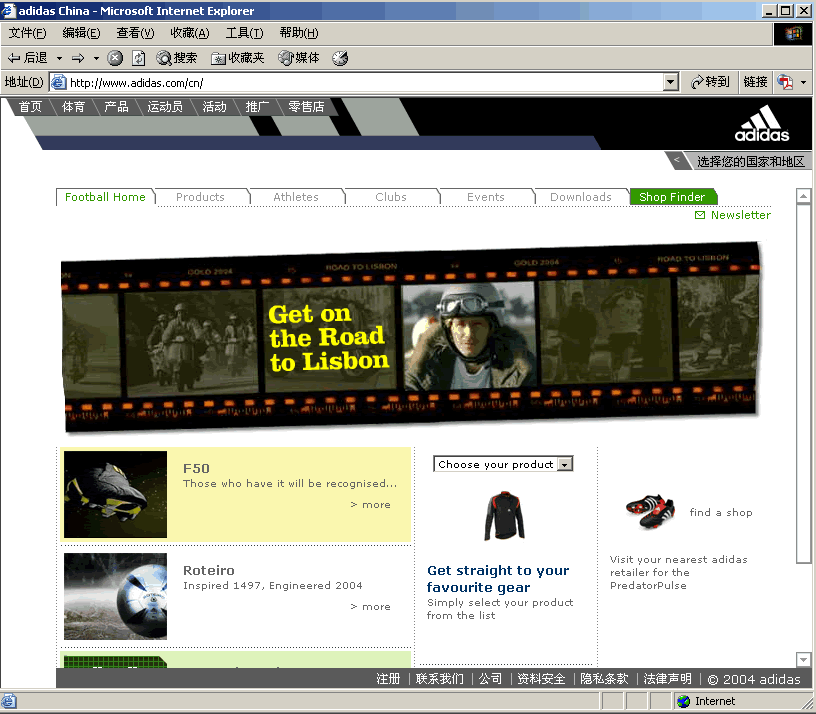
Task: Click the page icon in address bar
Action: coord(59,82)
